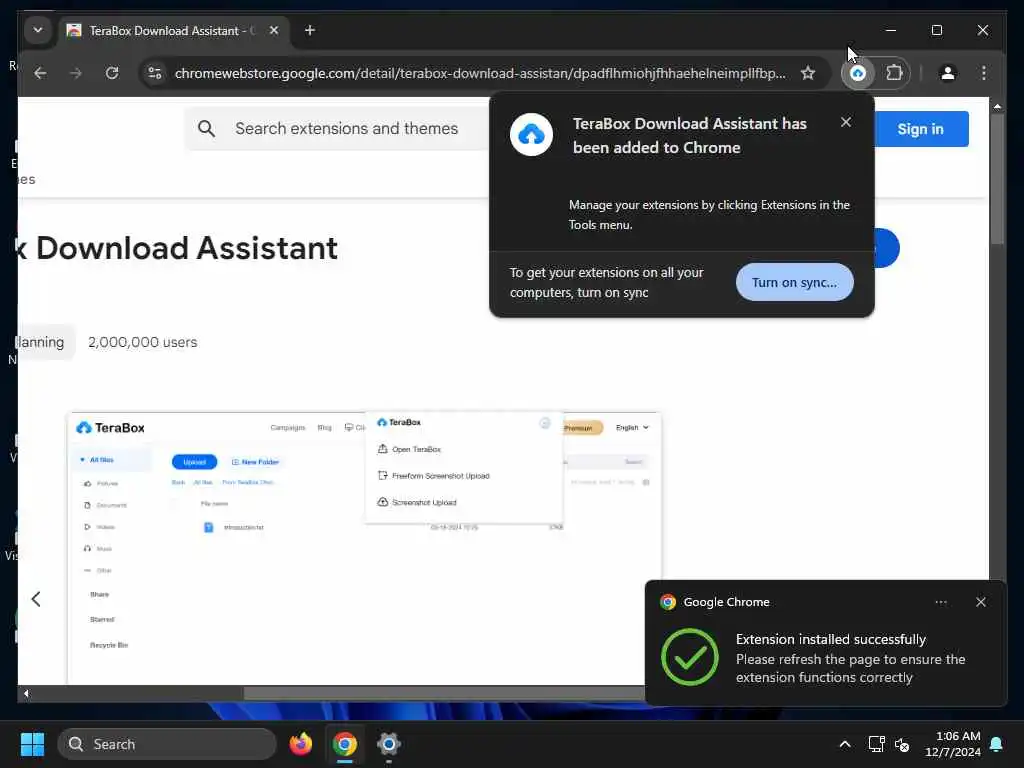Dismiss the extension added popup
Viewport: 1024px width, 768px height.
846,122
